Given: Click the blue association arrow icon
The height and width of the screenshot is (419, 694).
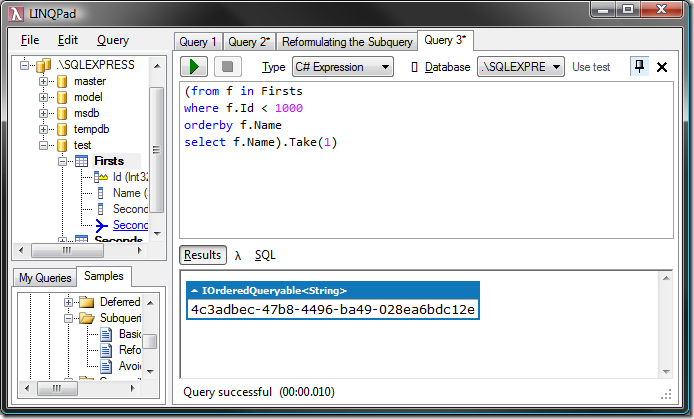Looking at the screenshot, I should (x=101, y=225).
